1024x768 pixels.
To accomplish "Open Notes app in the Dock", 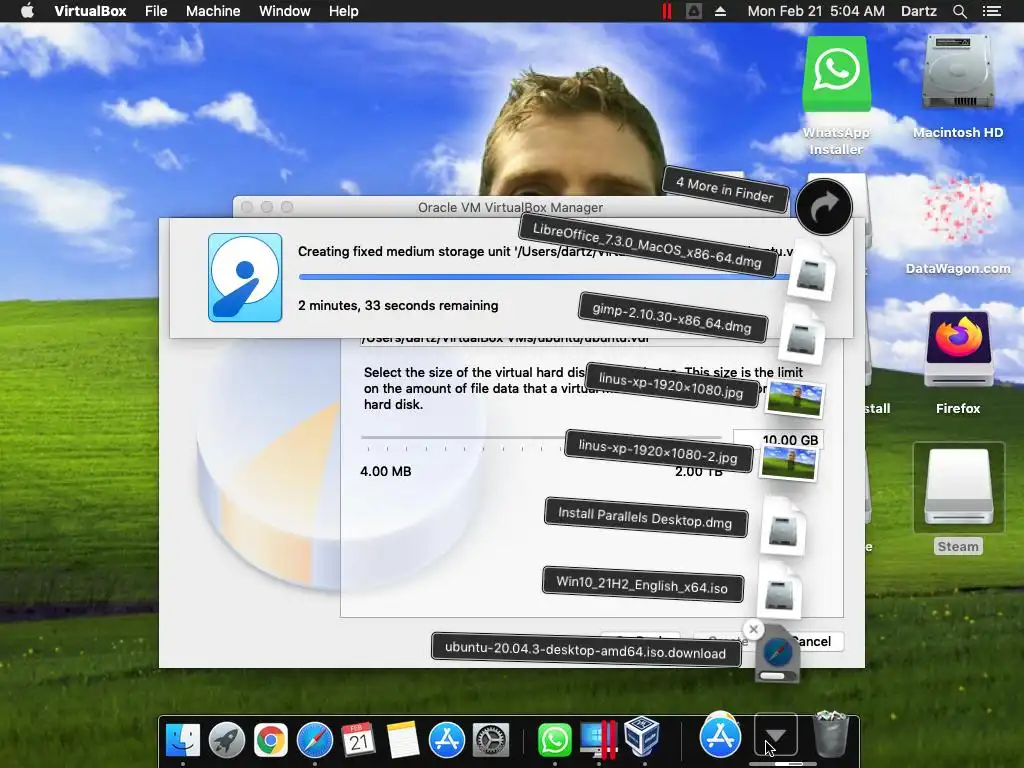I will tap(403, 740).
